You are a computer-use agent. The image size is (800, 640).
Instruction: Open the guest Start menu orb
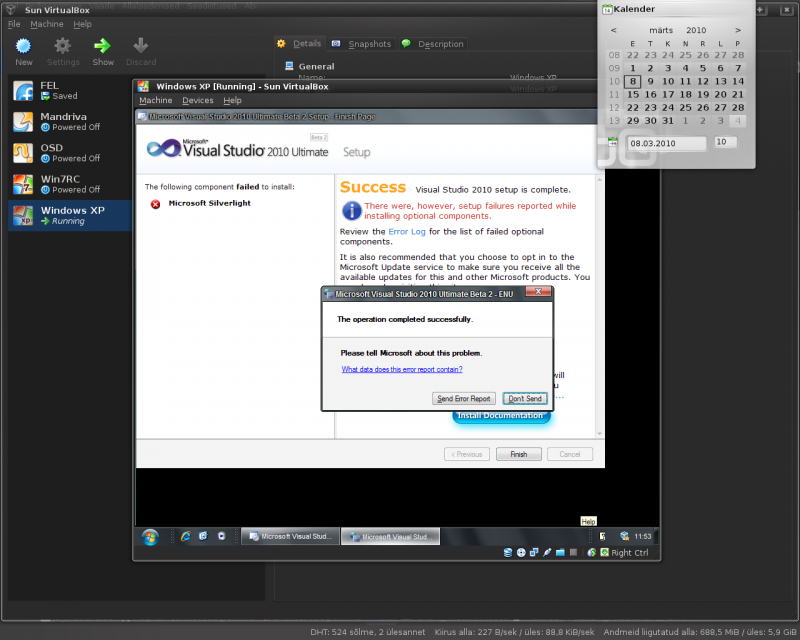(150, 537)
